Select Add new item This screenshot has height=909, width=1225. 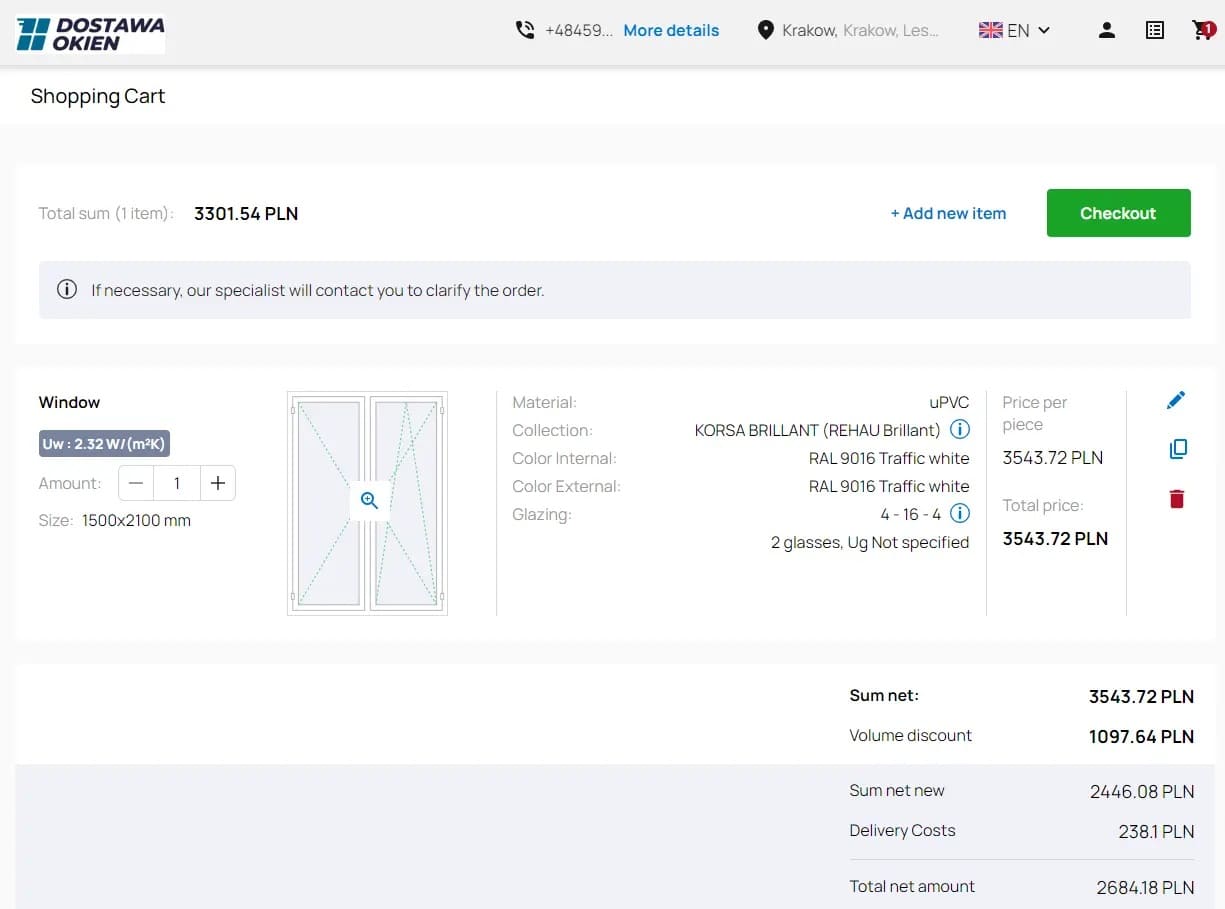coord(948,213)
